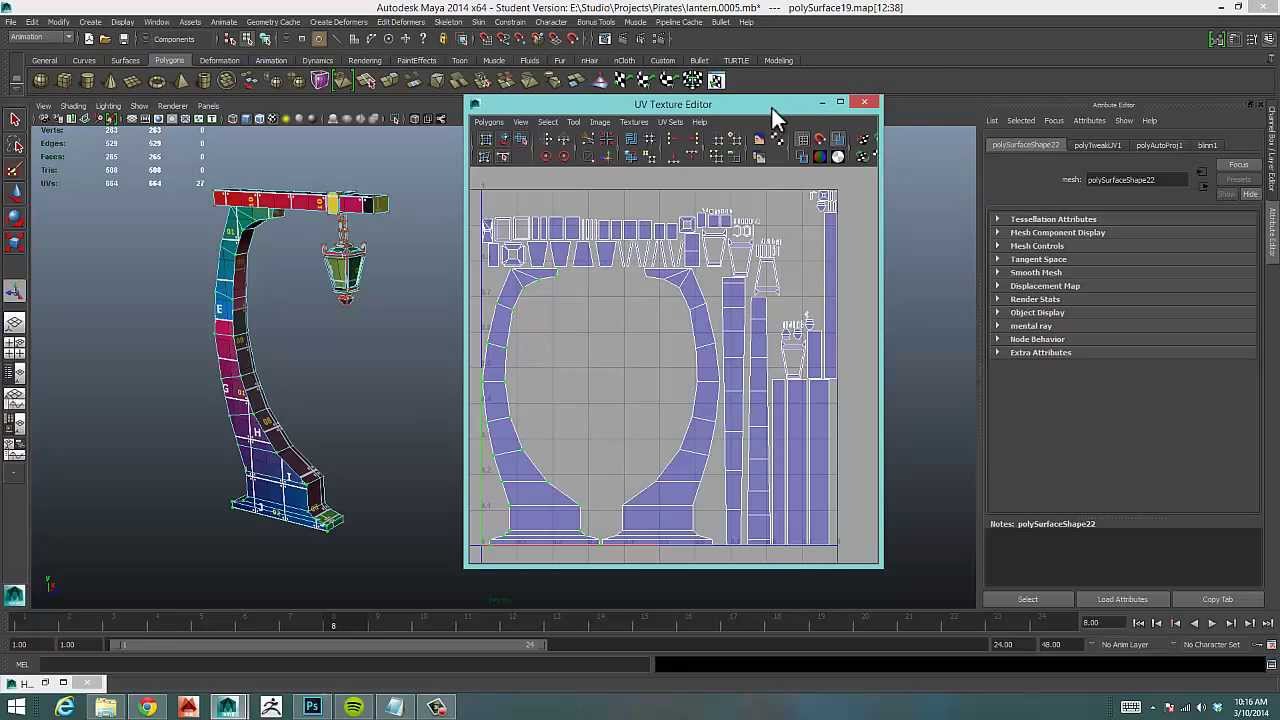Click the Lasso tool in toolbox
The image size is (1280, 720).
(14, 145)
